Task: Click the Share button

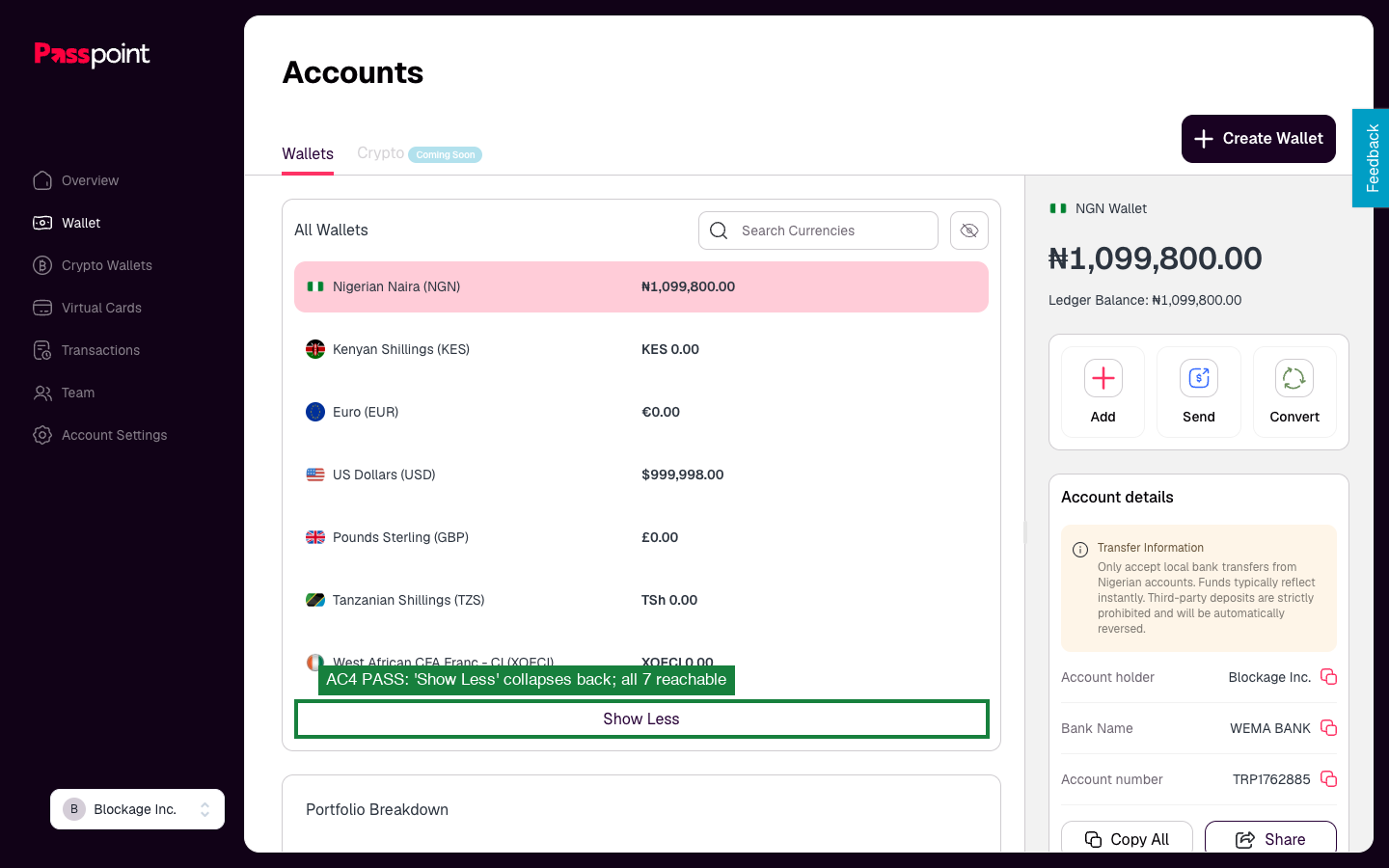Action: point(1270,837)
